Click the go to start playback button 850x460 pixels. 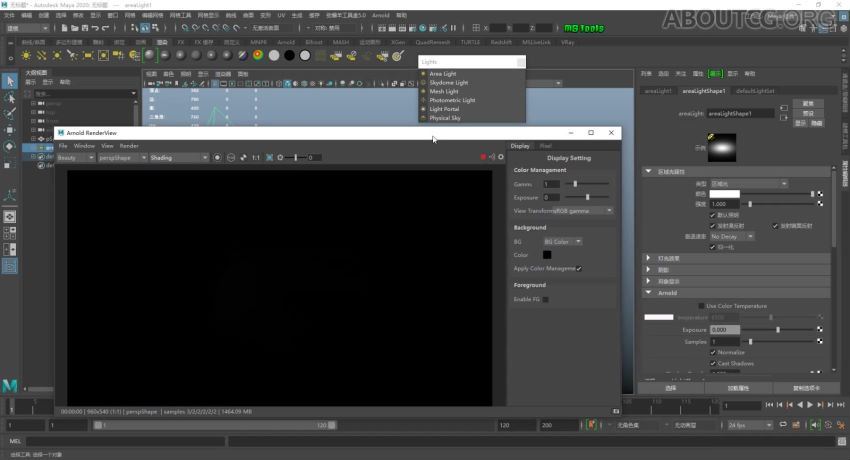tap(769, 405)
